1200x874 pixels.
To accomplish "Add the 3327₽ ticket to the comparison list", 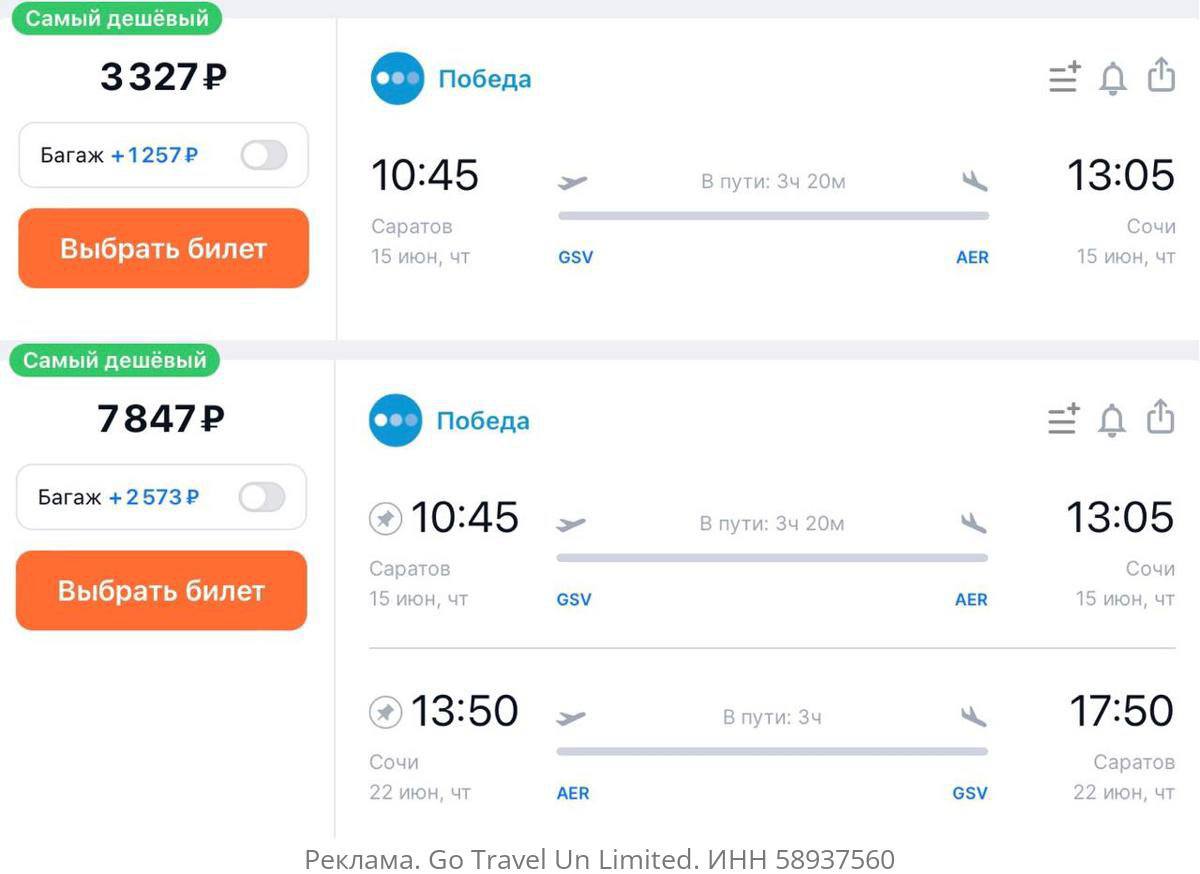I will [1065, 77].
